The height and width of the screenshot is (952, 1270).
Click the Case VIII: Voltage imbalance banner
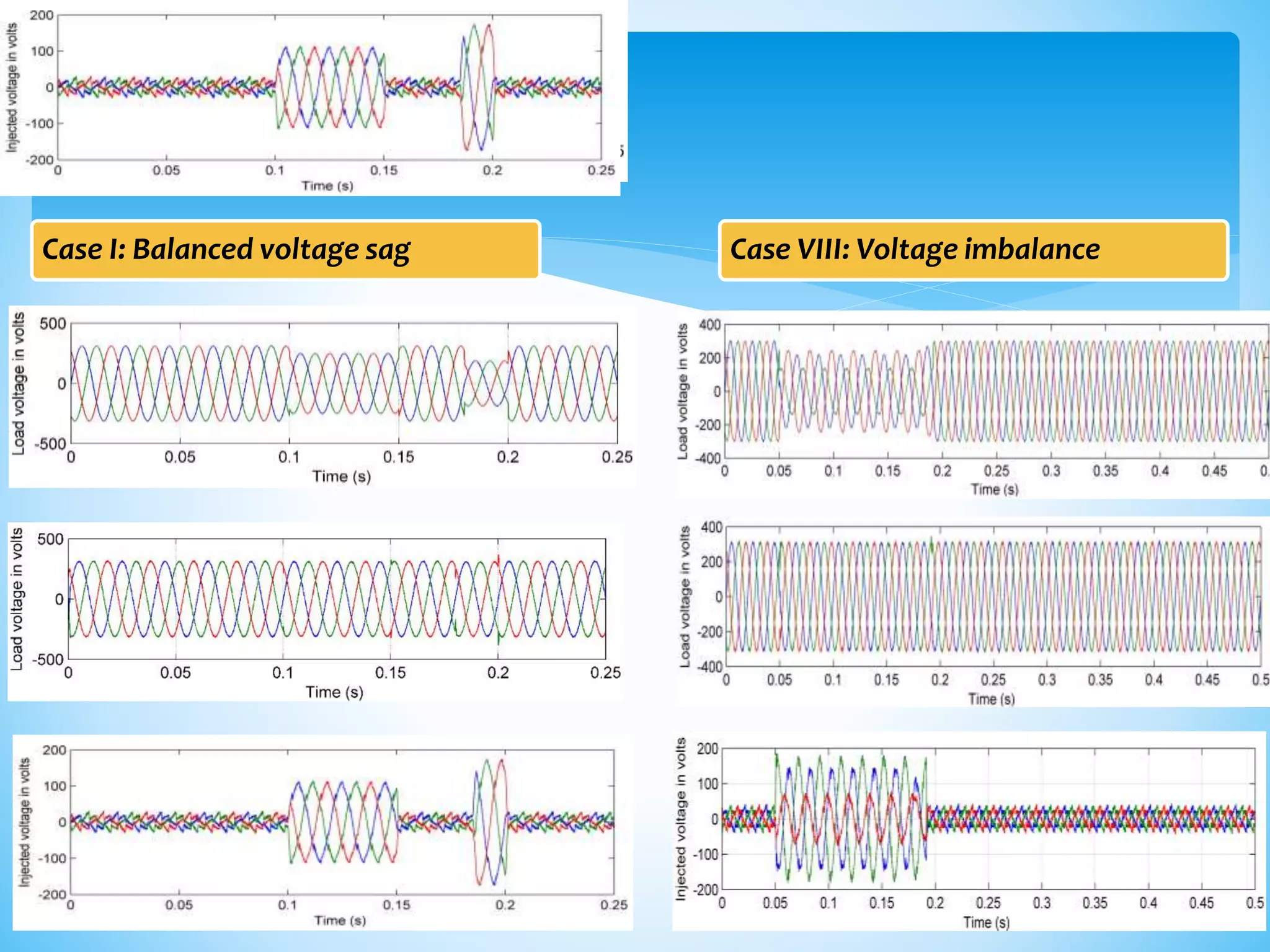tap(973, 250)
